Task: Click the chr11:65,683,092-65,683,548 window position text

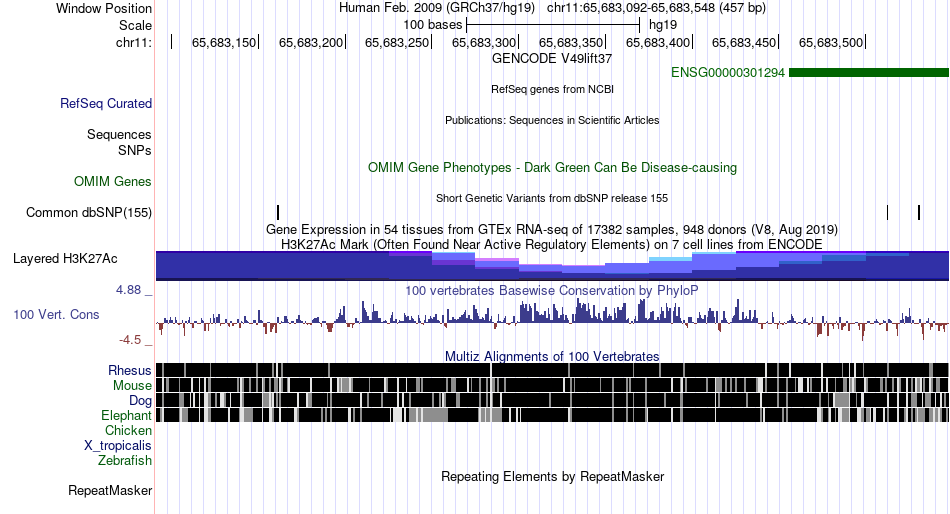Action: click(x=656, y=8)
